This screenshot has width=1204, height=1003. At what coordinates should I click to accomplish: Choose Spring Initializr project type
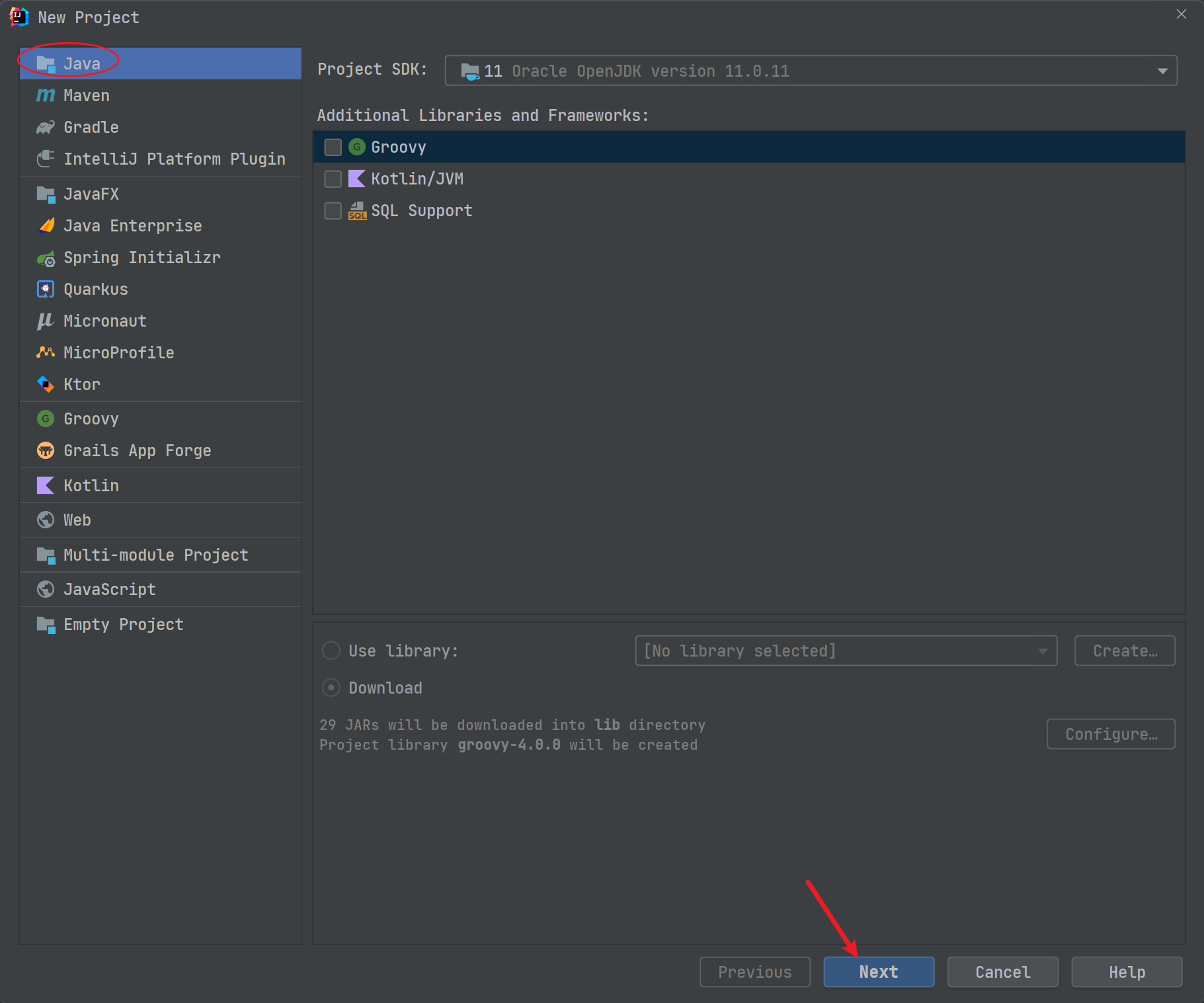161,257
